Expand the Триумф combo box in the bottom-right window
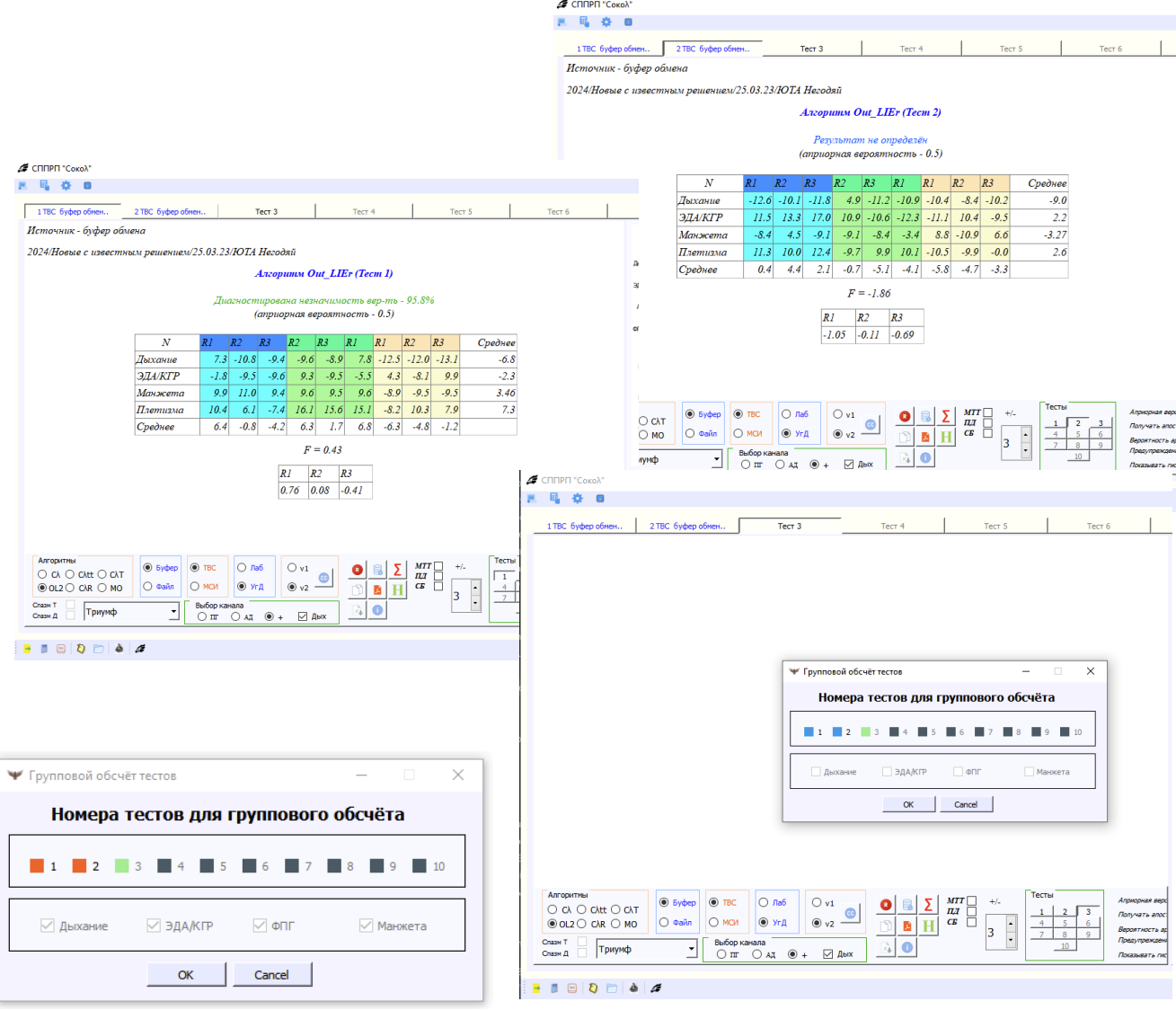The width and height of the screenshot is (1176, 1010). 691,949
